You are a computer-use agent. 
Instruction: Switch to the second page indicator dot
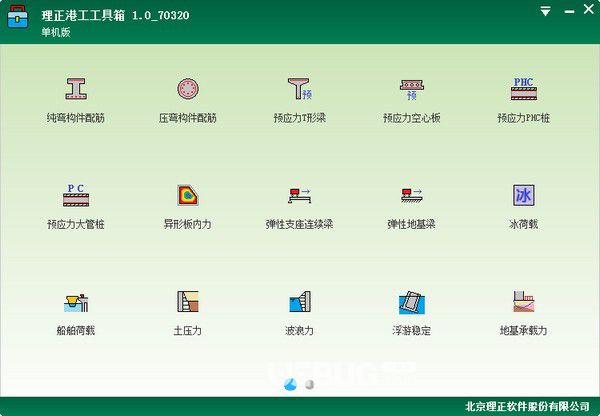pyautogui.click(x=310, y=384)
